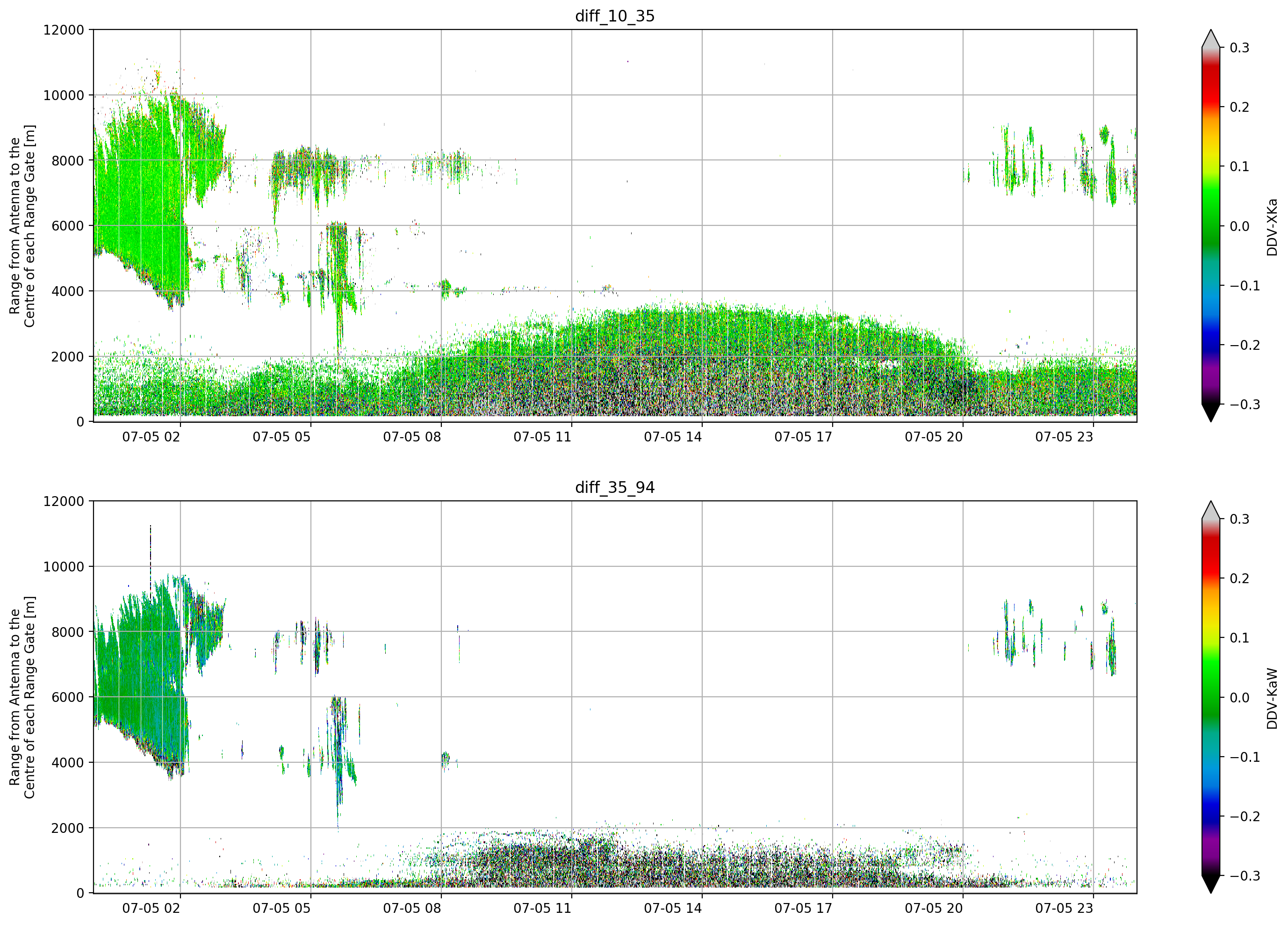The image size is (1288, 925).
Task: Click the 0.1 tick on DDV-KaW colorbar
Action: [x=1239, y=638]
